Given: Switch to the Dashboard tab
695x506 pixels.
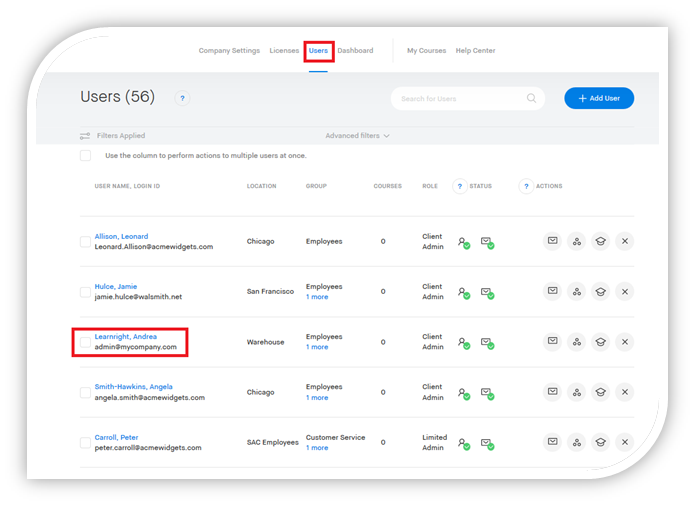Looking at the screenshot, I should point(355,51).
